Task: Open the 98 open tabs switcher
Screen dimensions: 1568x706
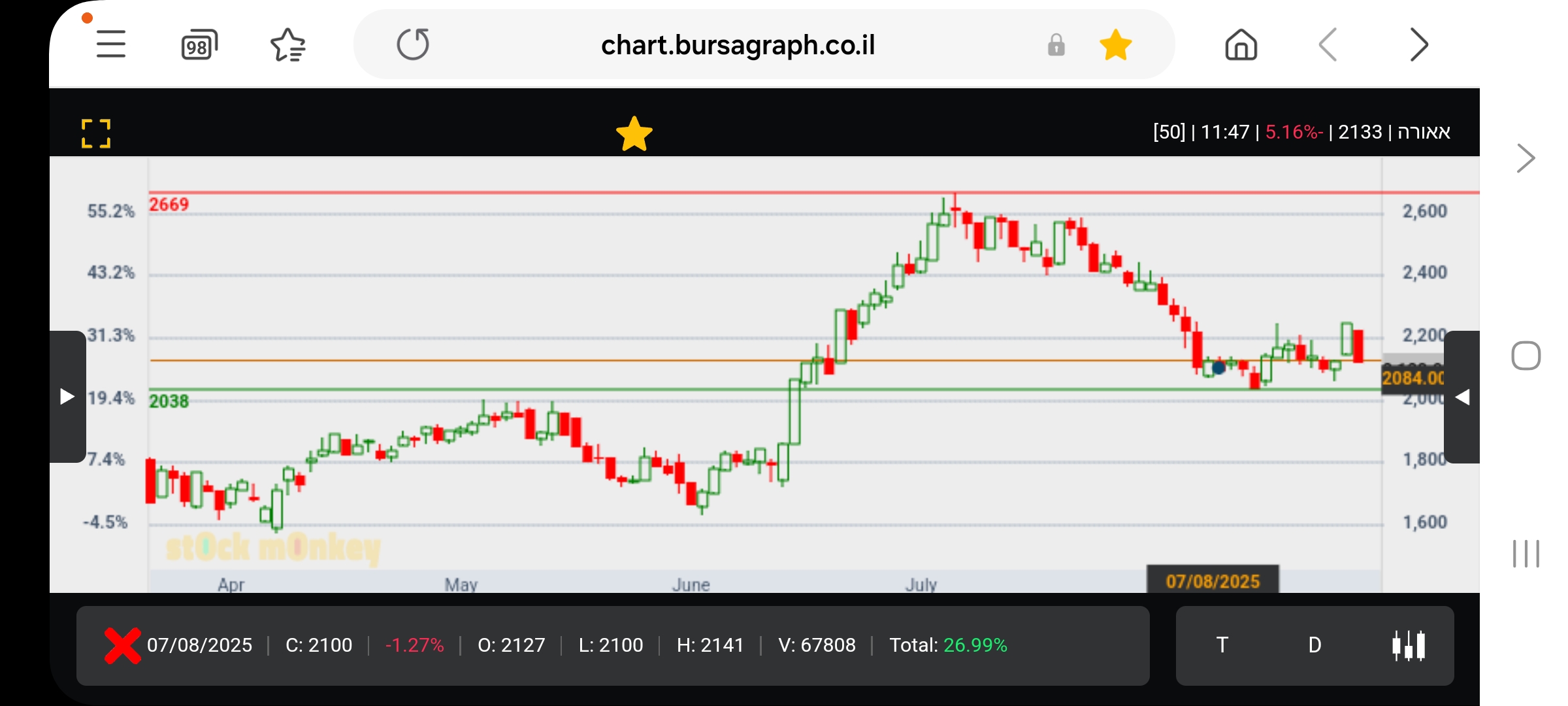Action: pyautogui.click(x=199, y=45)
